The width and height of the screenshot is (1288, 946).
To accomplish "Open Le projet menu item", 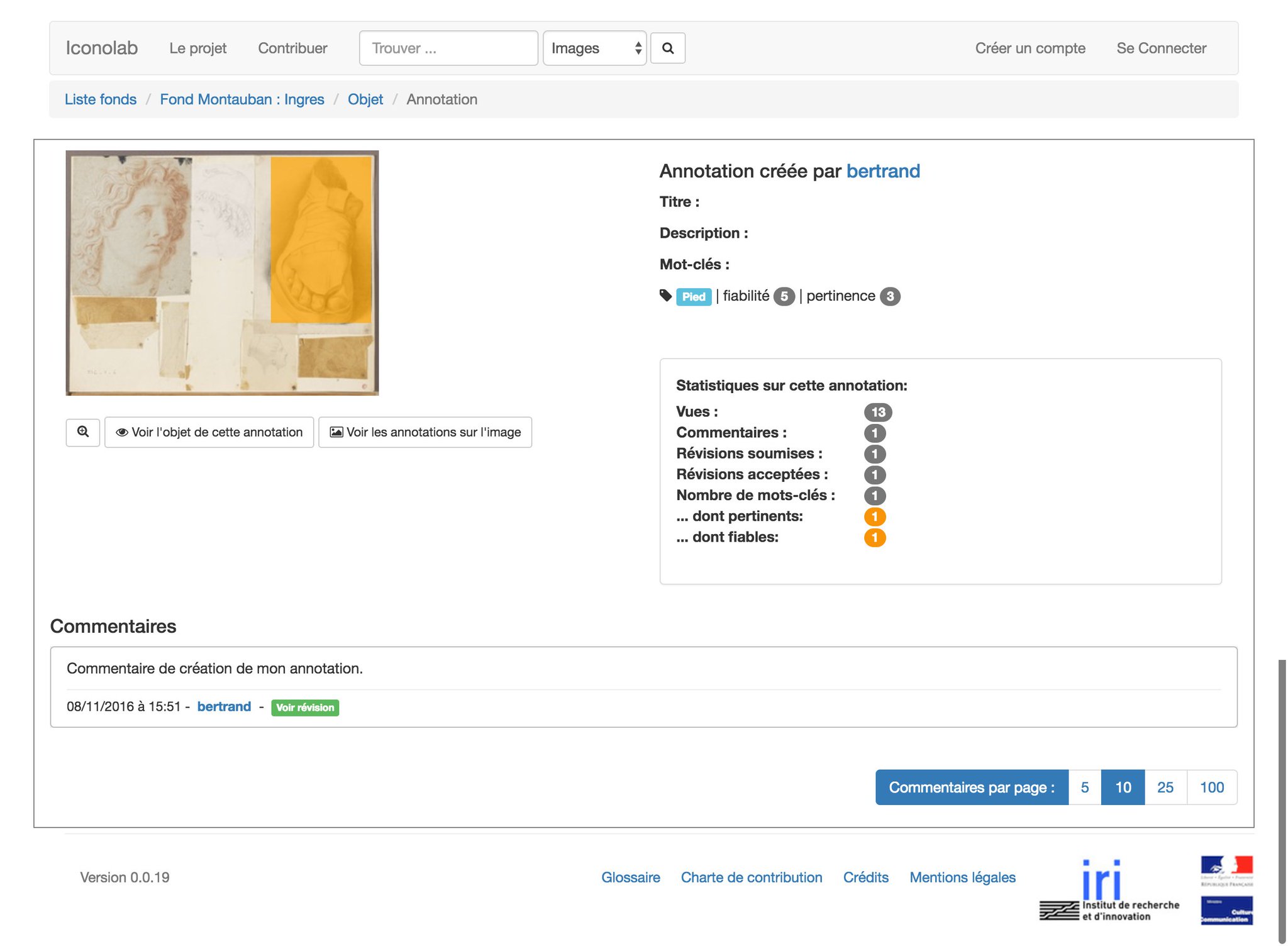I will [x=197, y=48].
